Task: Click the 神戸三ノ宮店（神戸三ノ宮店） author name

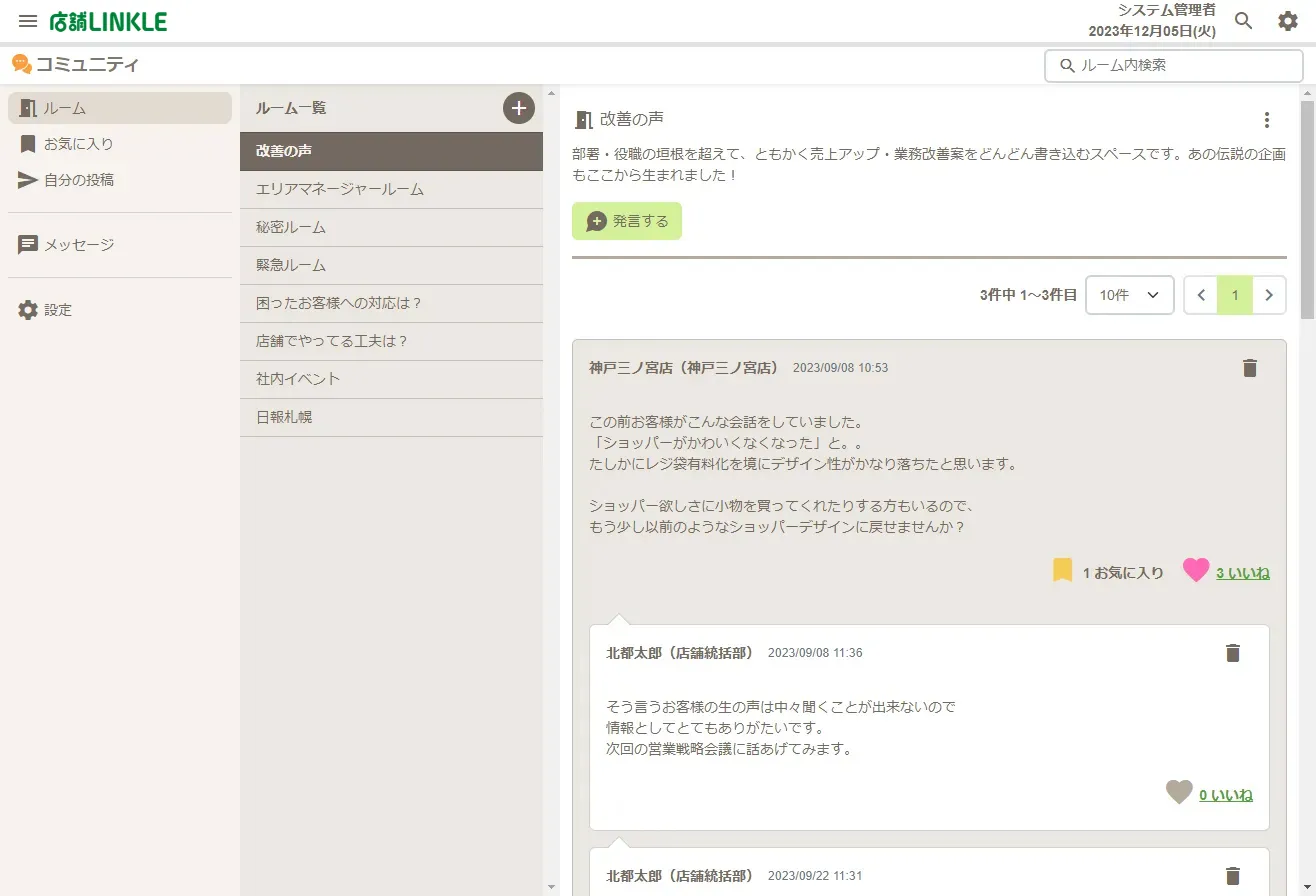Action: pos(684,368)
